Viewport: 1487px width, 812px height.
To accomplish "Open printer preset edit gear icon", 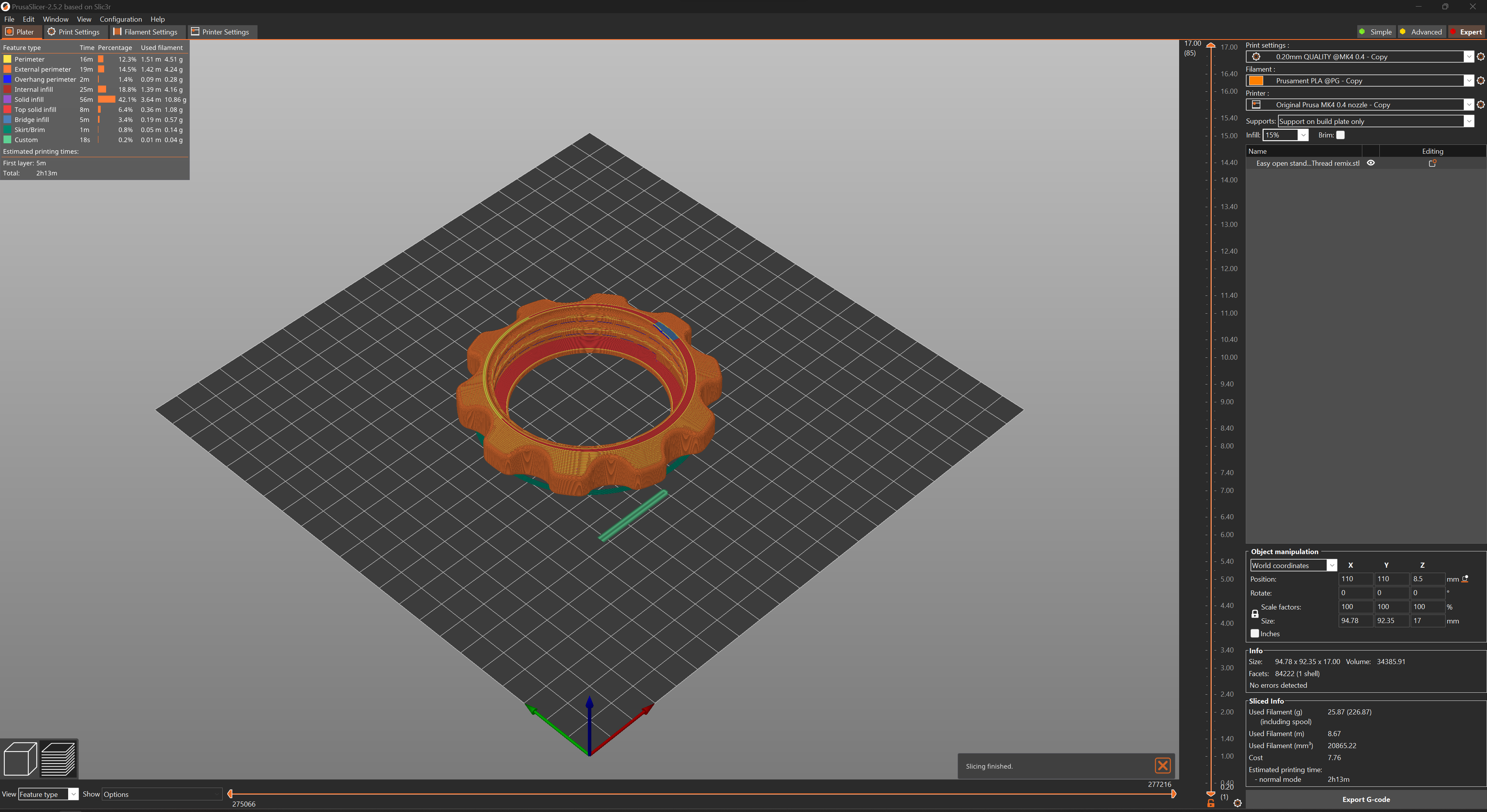I will (1481, 105).
